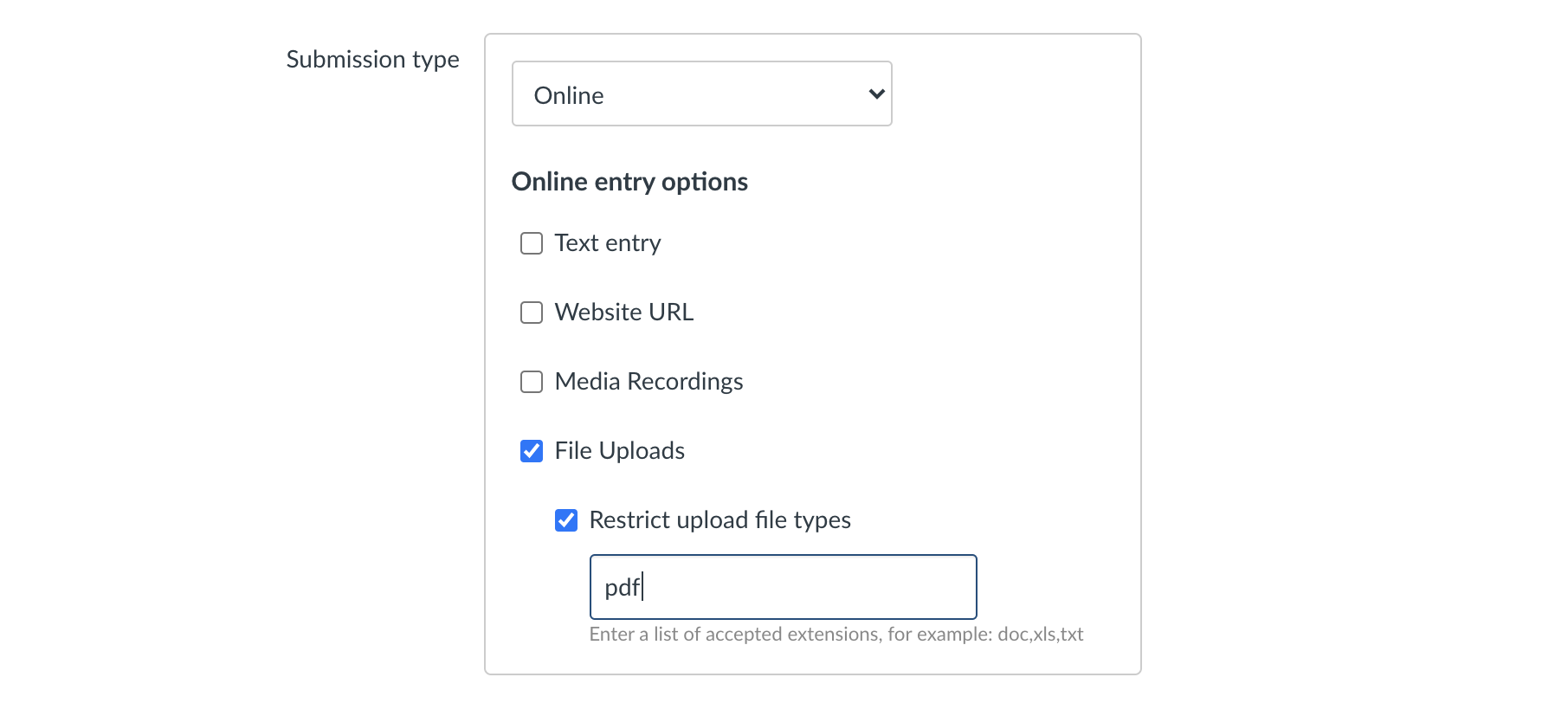Click the 'File Uploads' label text
The image size is (1568, 703).
619,451
